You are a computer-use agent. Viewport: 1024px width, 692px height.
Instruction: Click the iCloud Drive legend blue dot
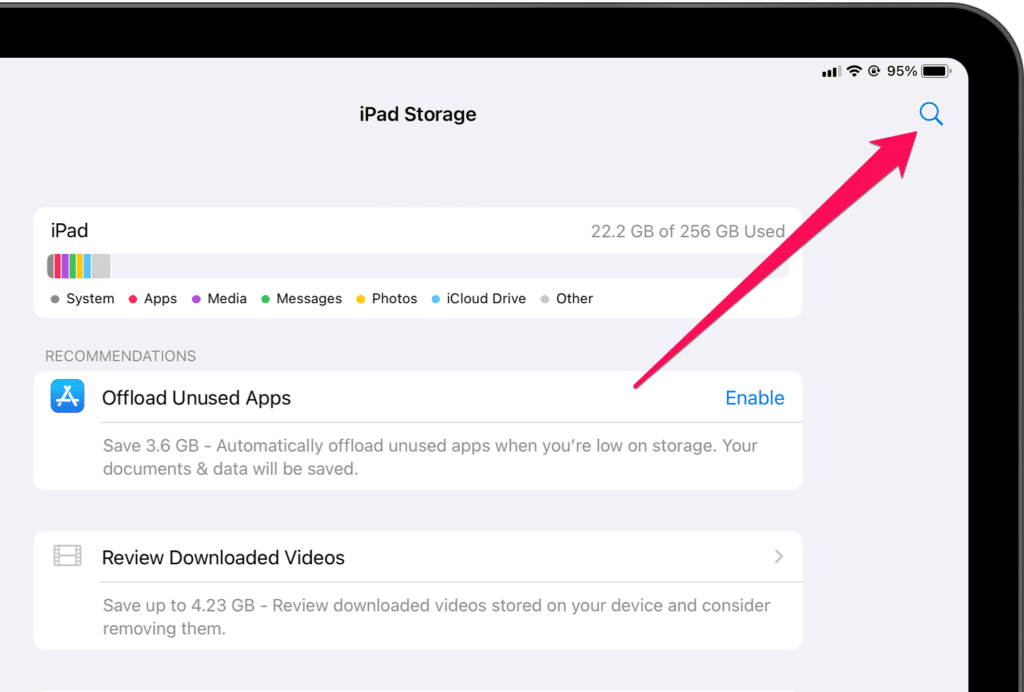(436, 299)
